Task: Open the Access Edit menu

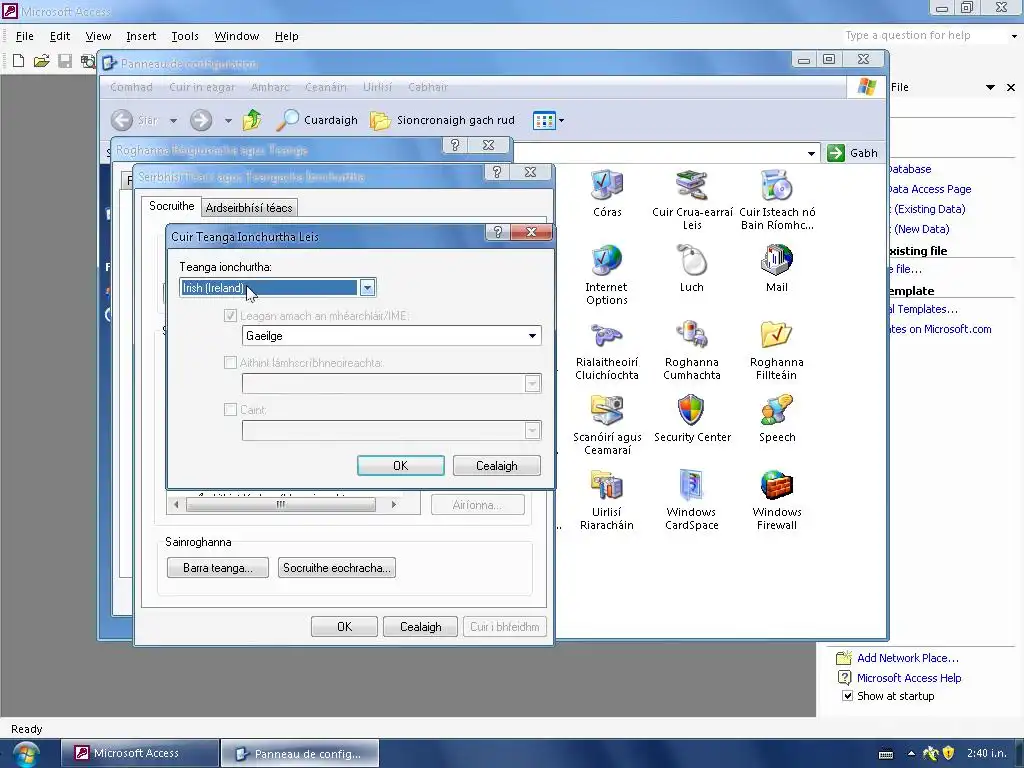Action: [59, 36]
